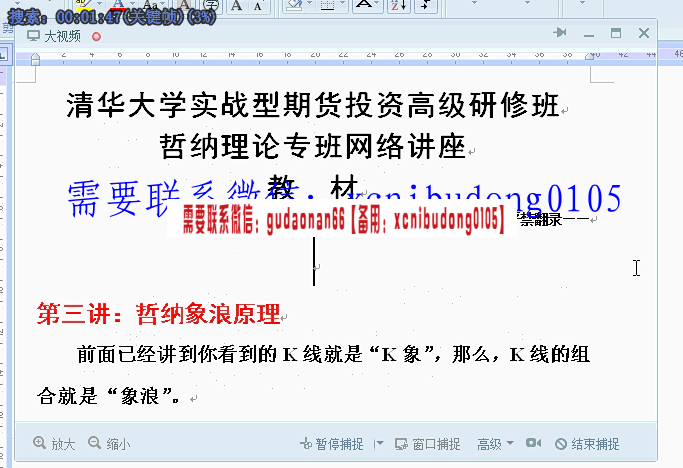Toggle the character shading A icon
This screenshot has height=468, width=683.
point(185,5)
